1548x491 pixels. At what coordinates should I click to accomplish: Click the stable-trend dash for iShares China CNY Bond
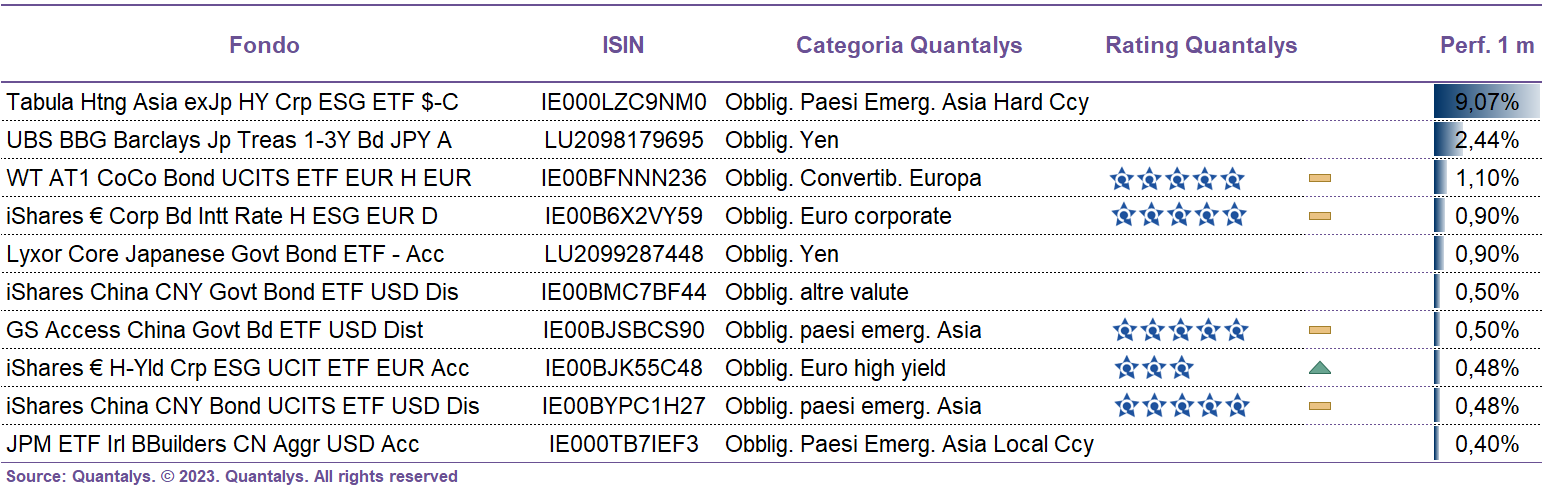click(x=1319, y=406)
